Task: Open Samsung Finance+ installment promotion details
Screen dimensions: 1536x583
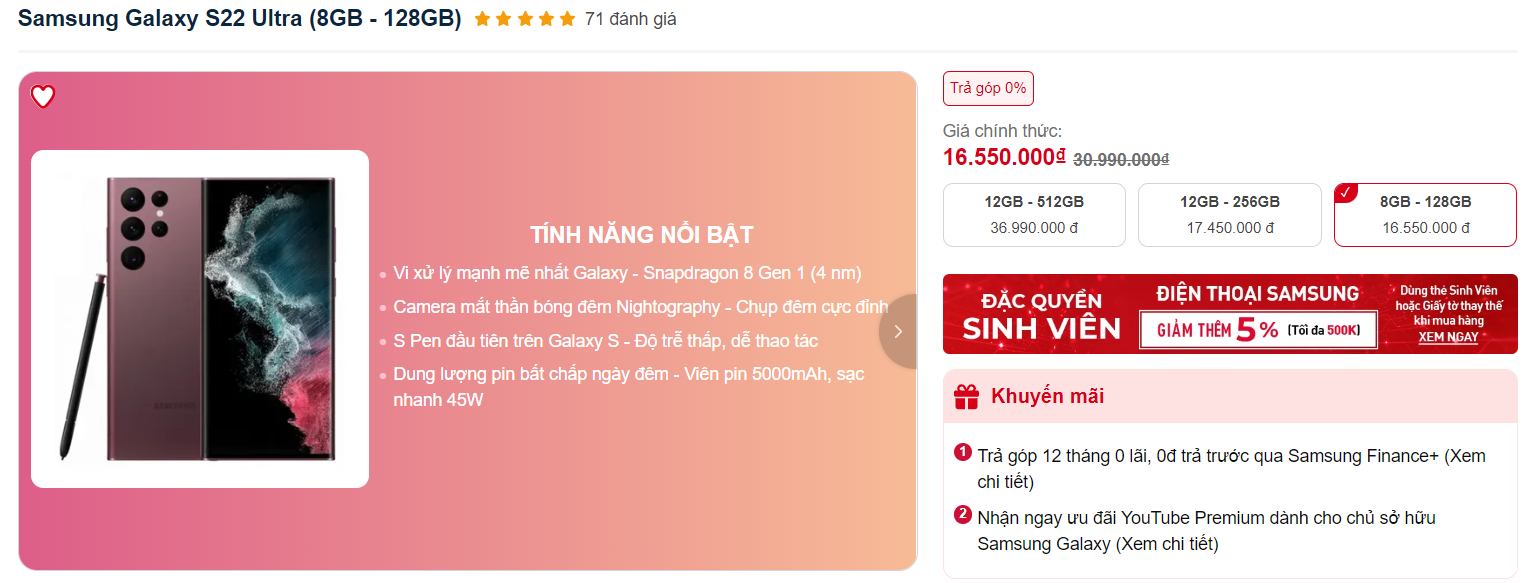Action: click(1231, 468)
